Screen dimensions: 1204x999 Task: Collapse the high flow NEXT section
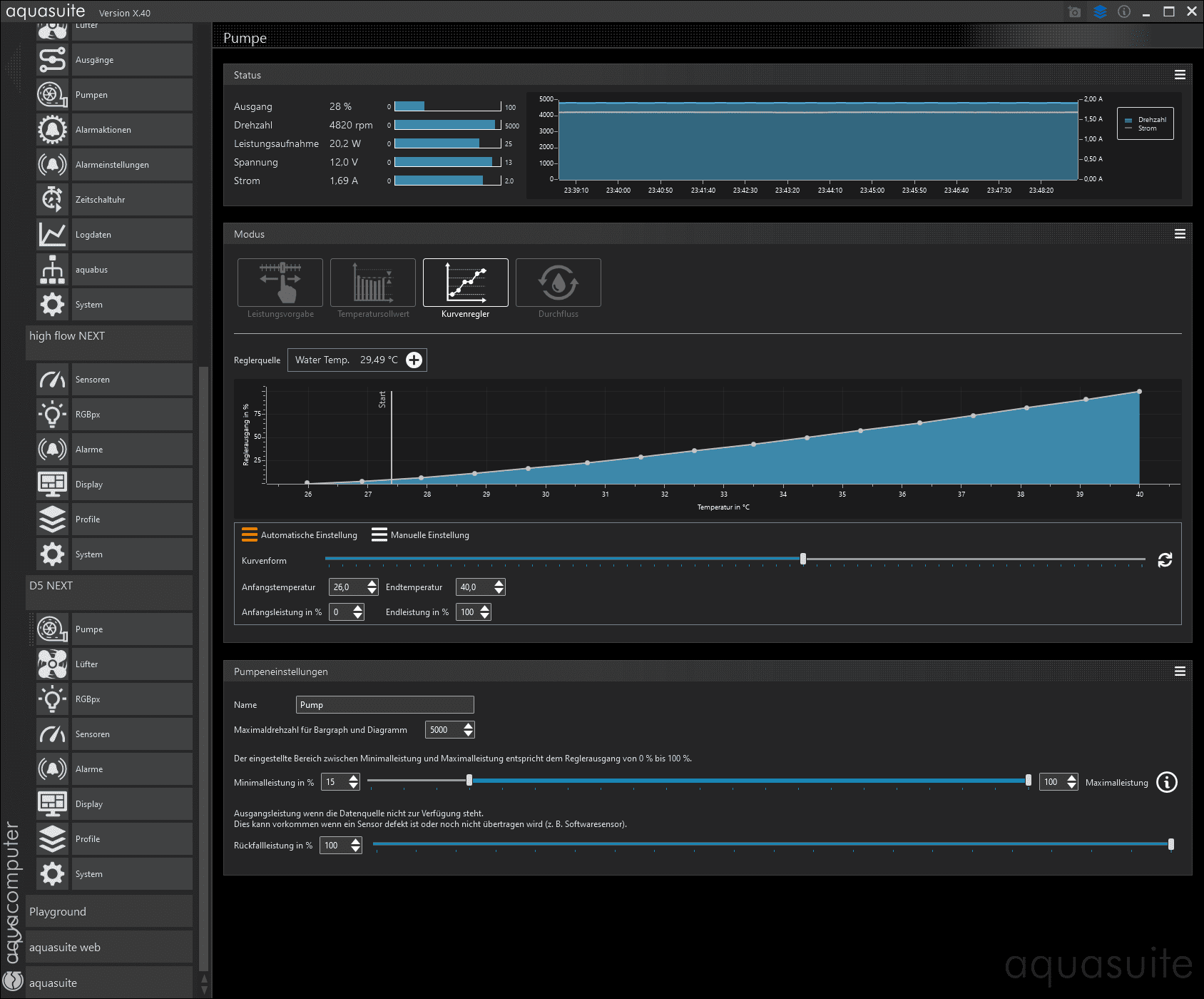[109, 343]
